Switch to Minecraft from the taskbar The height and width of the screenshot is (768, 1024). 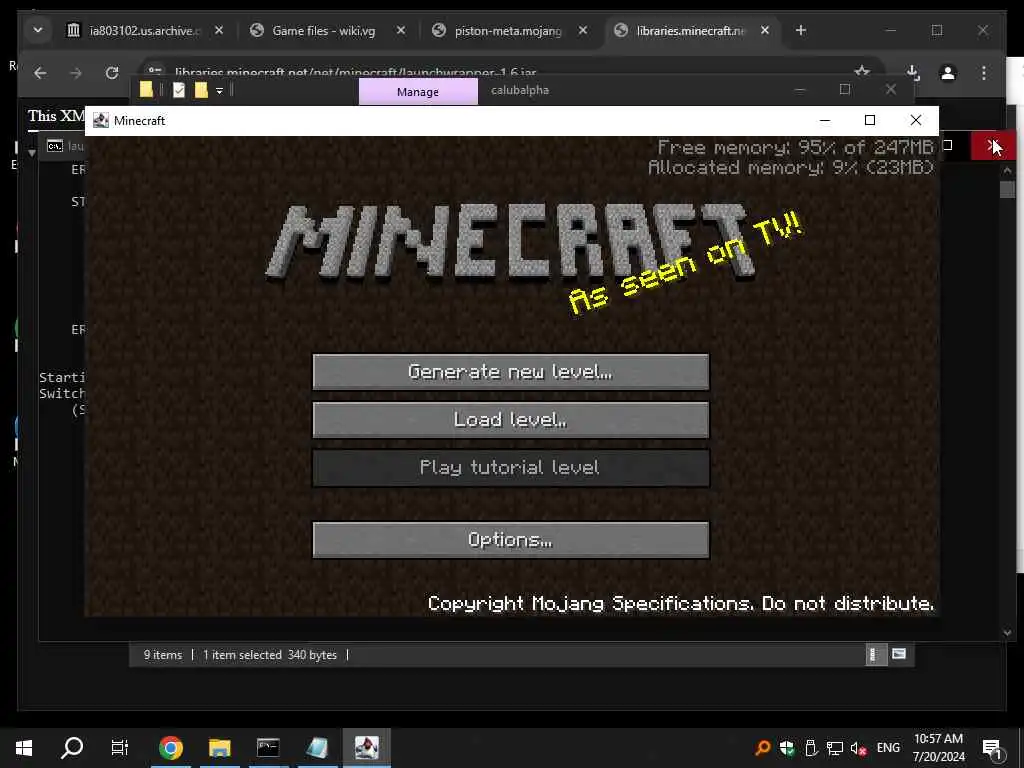coord(366,748)
